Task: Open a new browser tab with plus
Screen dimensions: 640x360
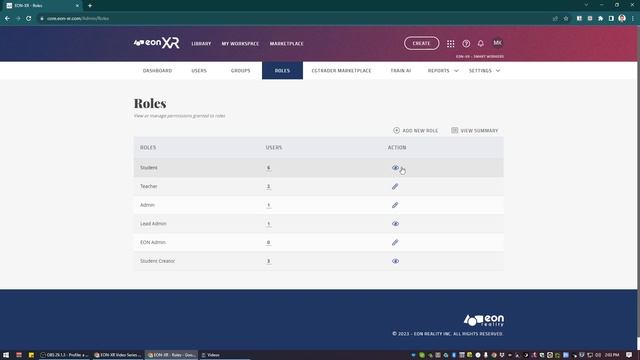Action: click(90, 6)
